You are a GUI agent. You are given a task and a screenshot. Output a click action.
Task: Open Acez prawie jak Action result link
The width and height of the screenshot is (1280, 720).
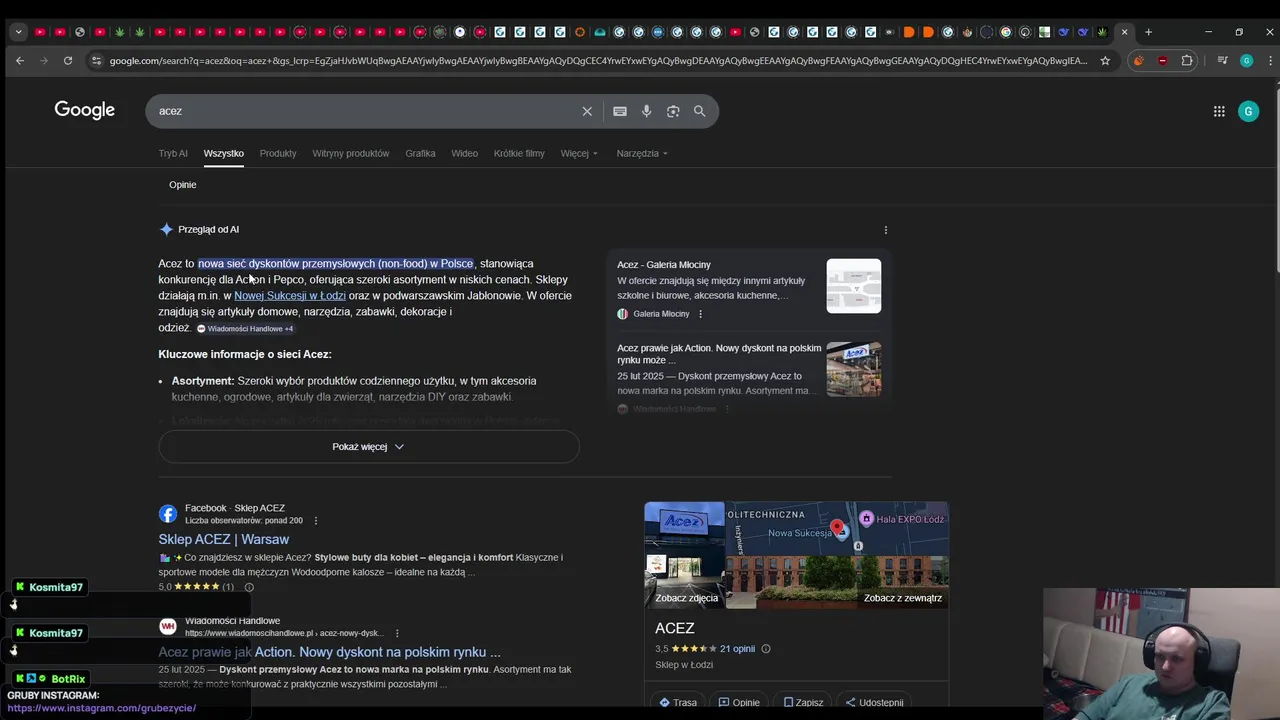click(329, 652)
